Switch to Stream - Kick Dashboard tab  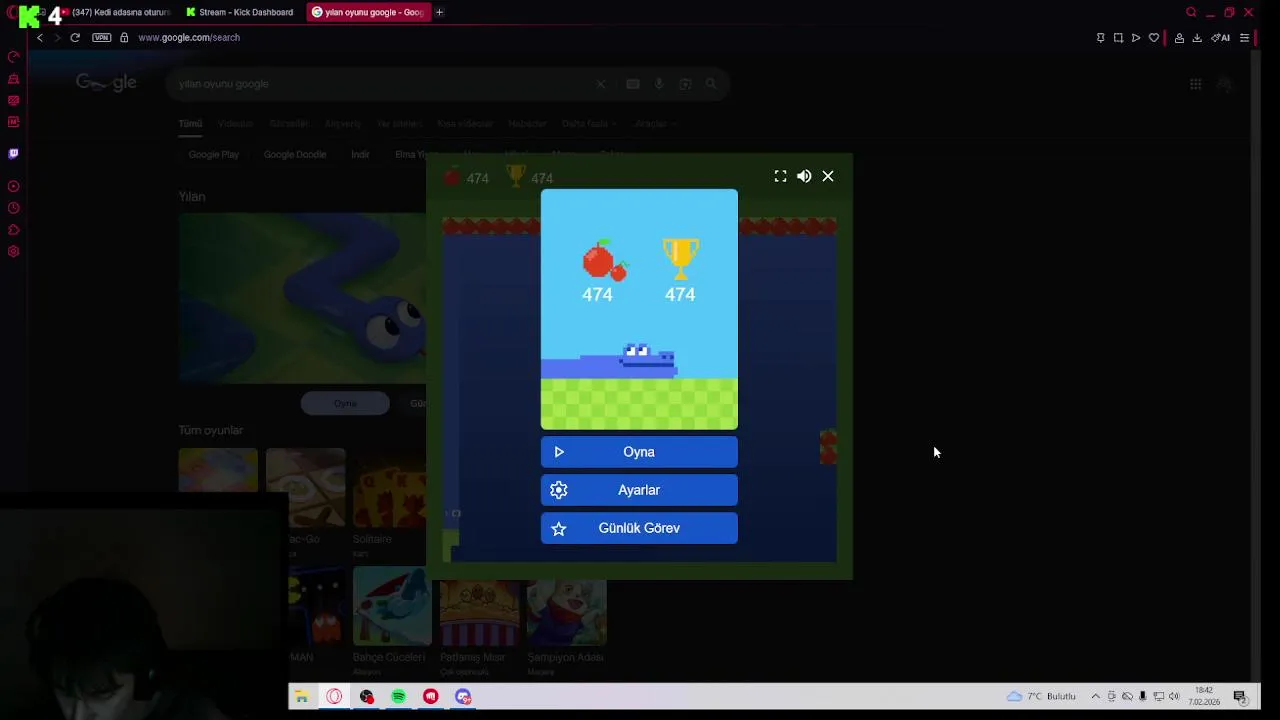[x=240, y=12]
